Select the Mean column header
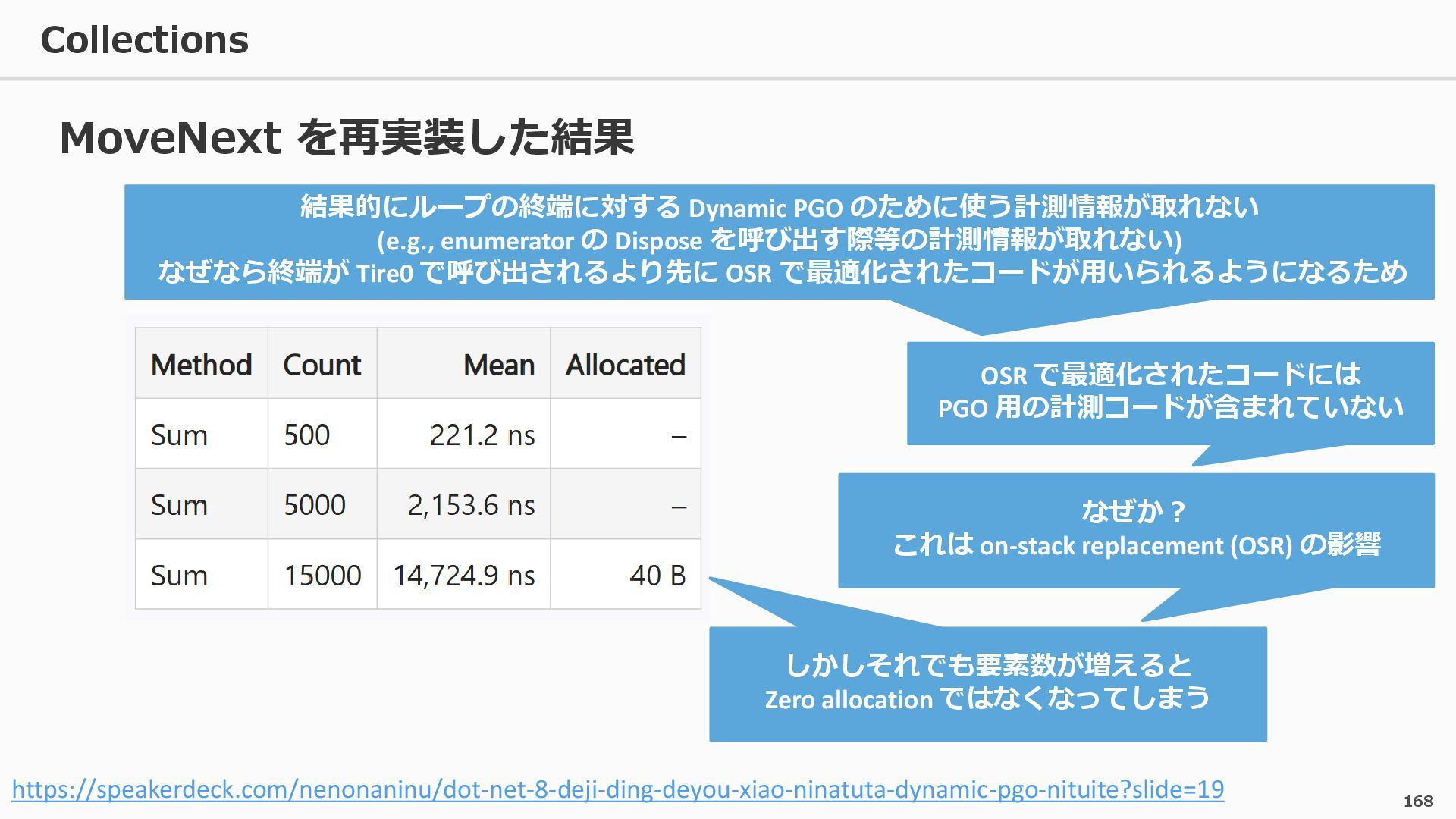 click(498, 365)
